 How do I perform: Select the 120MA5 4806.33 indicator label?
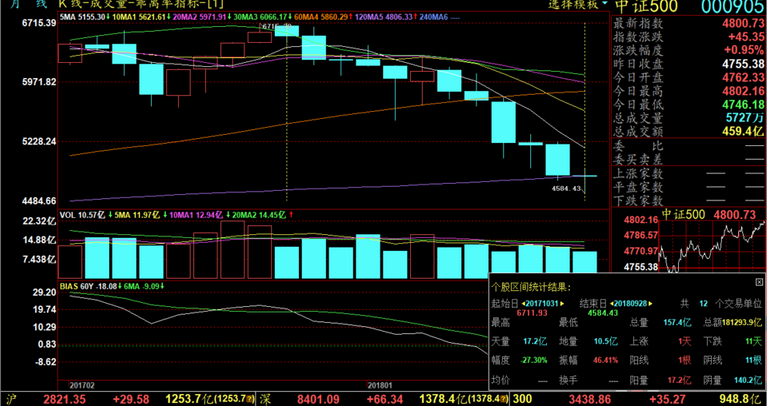(385, 17)
